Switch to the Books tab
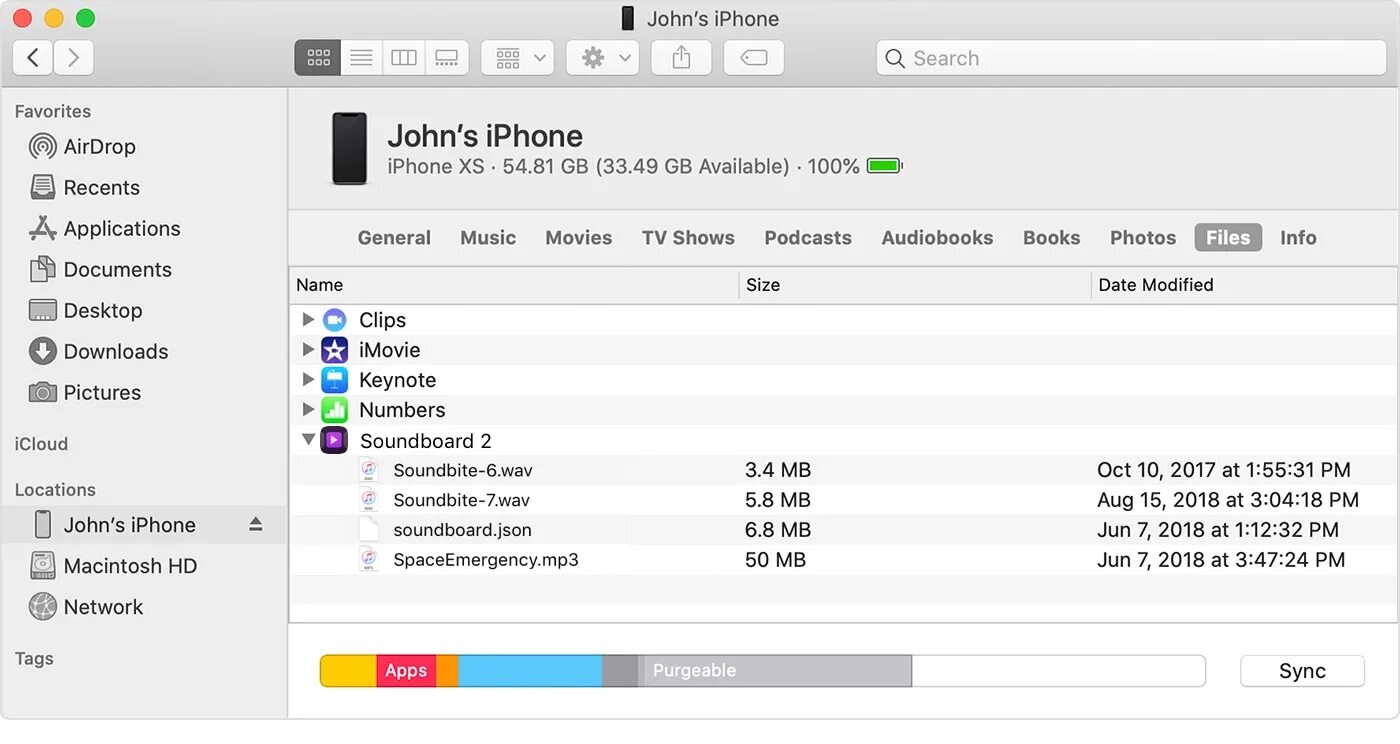 (x=1051, y=237)
